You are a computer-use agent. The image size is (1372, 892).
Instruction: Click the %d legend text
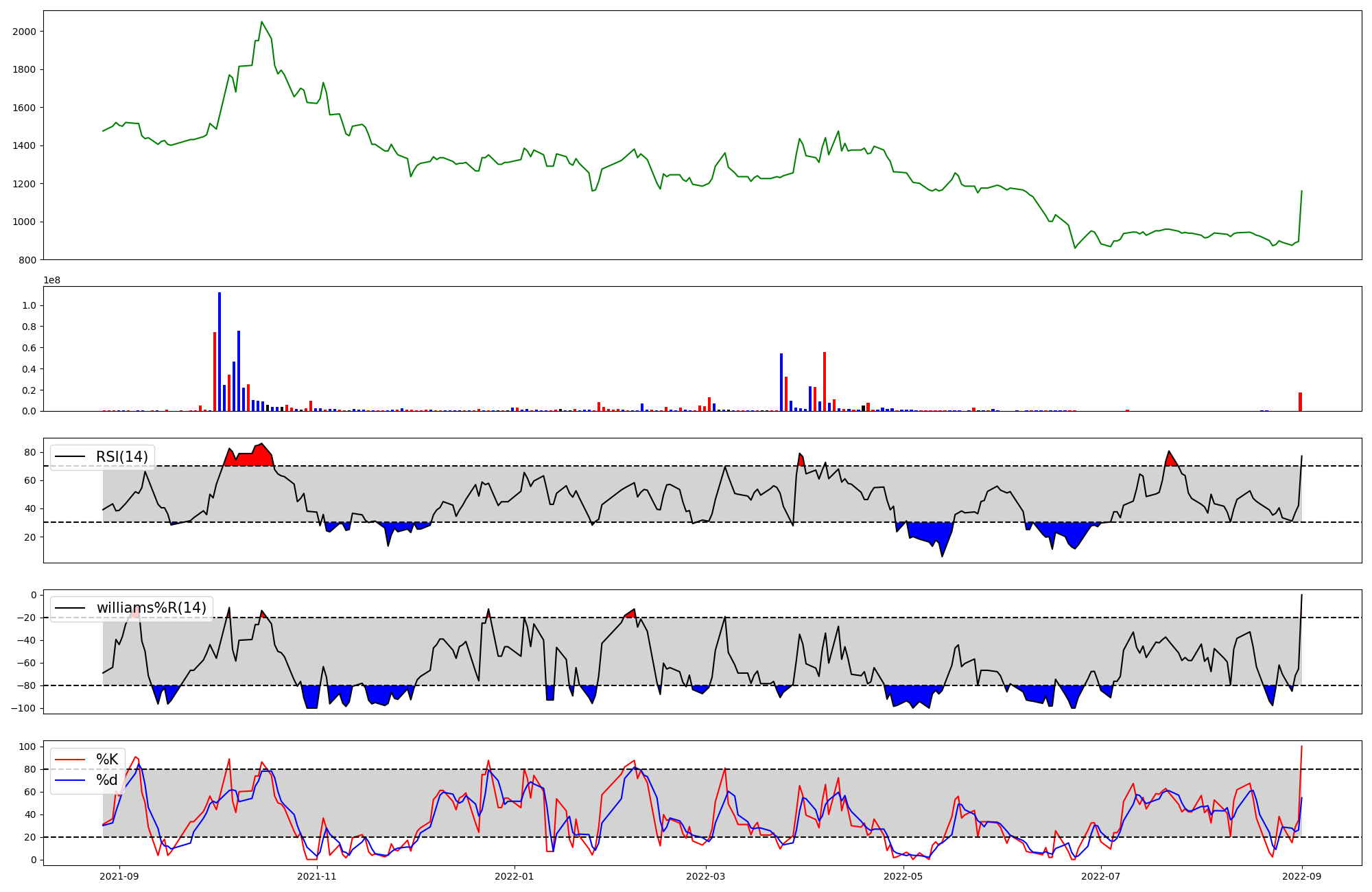tap(107, 780)
